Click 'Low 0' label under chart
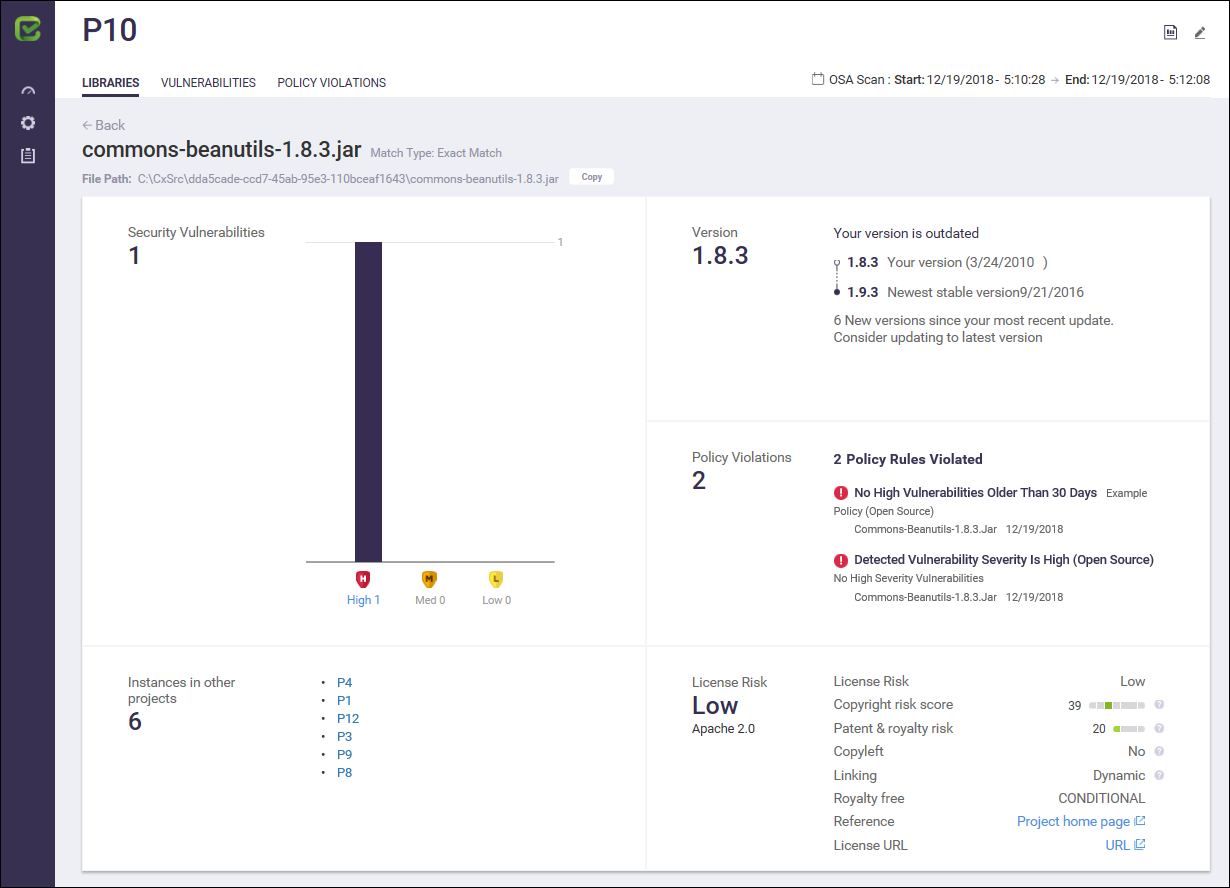 (496, 600)
